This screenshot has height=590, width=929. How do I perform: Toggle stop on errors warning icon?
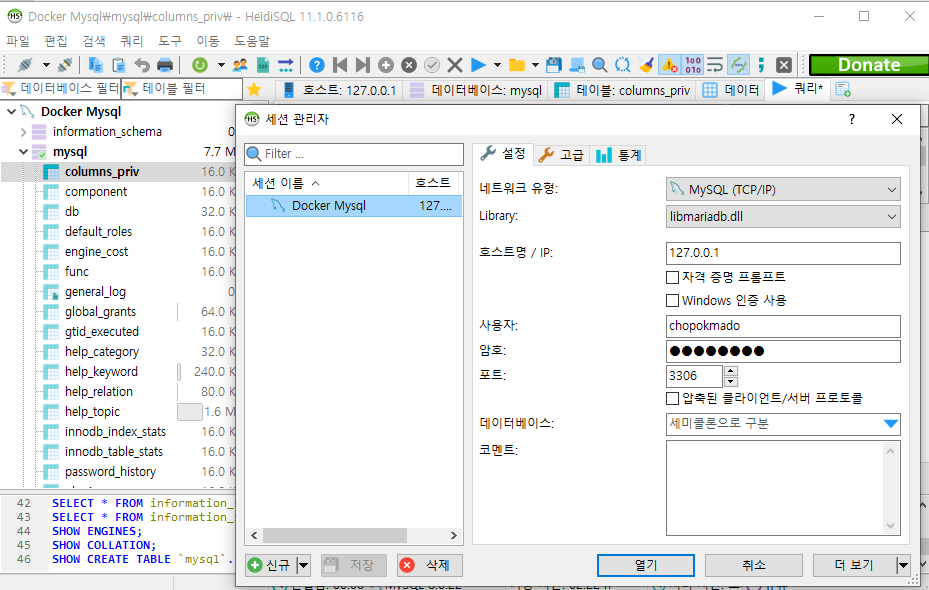[x=669, y=65]
